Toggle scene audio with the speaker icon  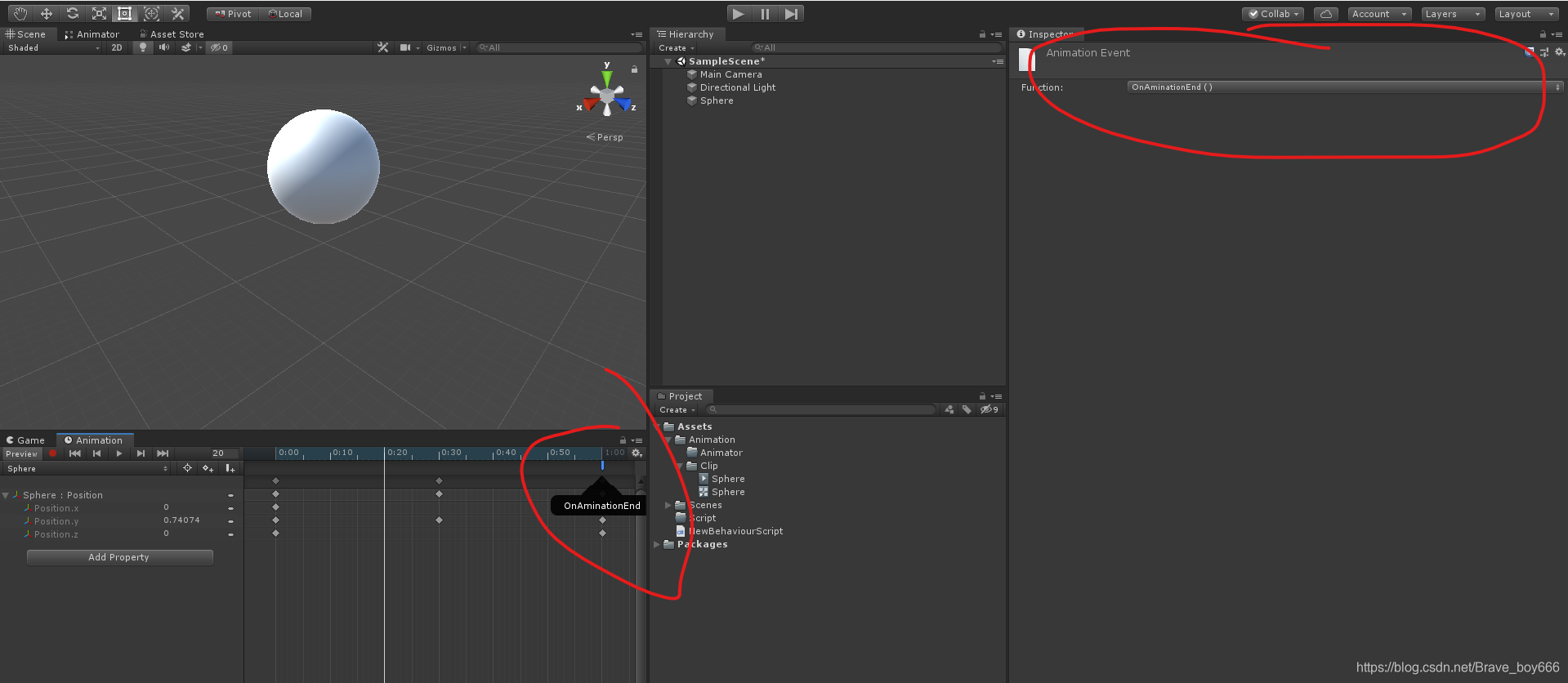click(x=164, y=48)
